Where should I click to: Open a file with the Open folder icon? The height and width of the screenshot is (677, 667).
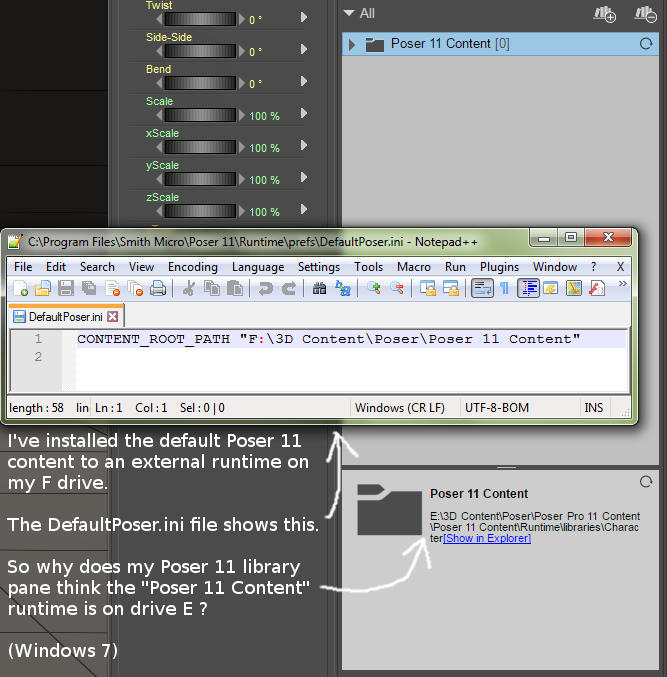click(43, 288)
